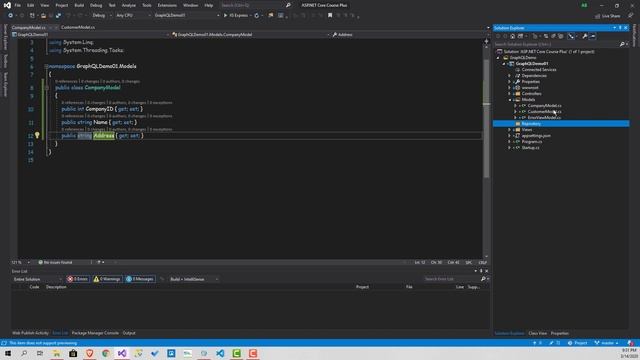
Task: Expand the Views folder node
Action: [510, 129]
